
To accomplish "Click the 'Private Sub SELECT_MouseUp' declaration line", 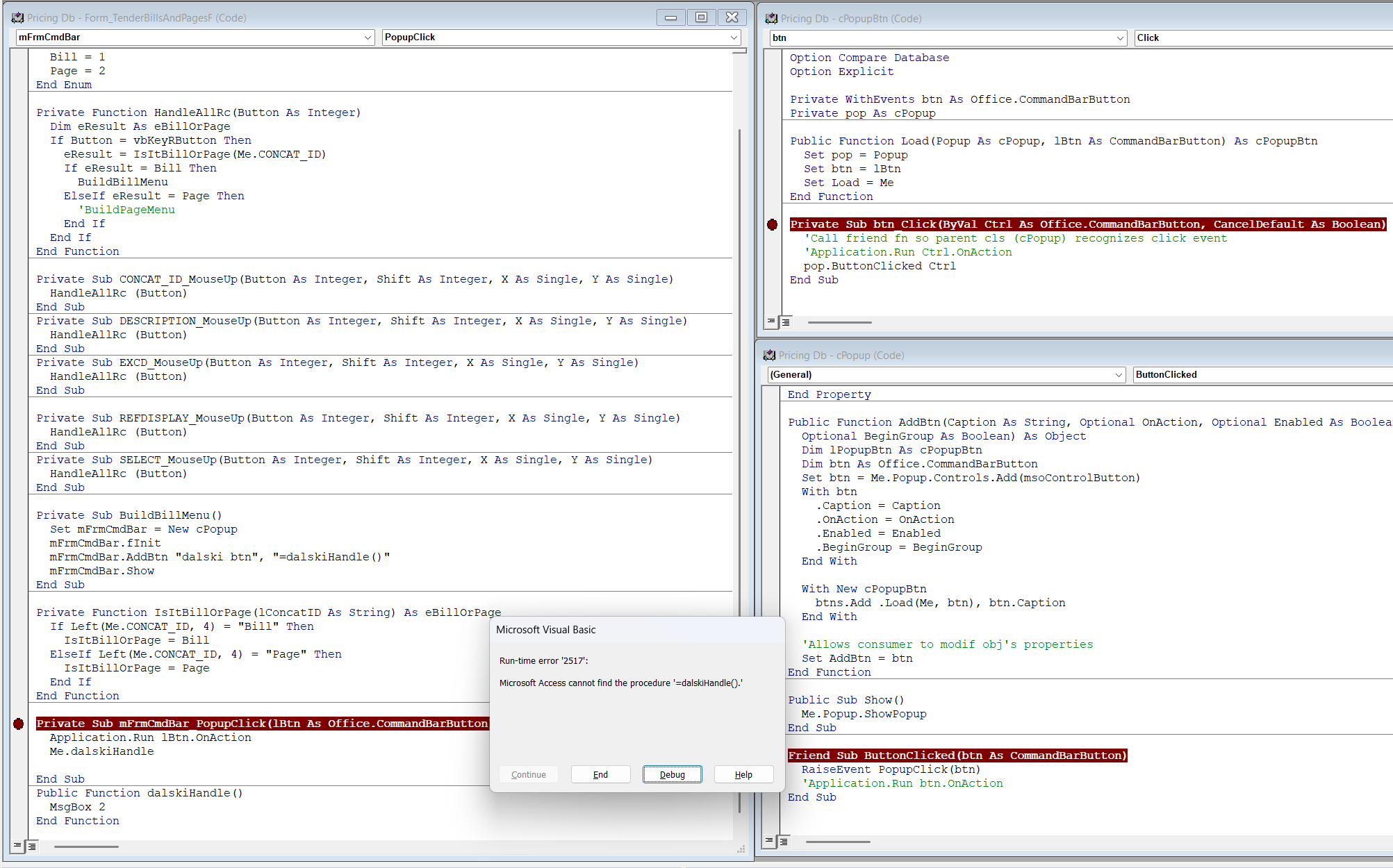I will [x=345, y=460].
